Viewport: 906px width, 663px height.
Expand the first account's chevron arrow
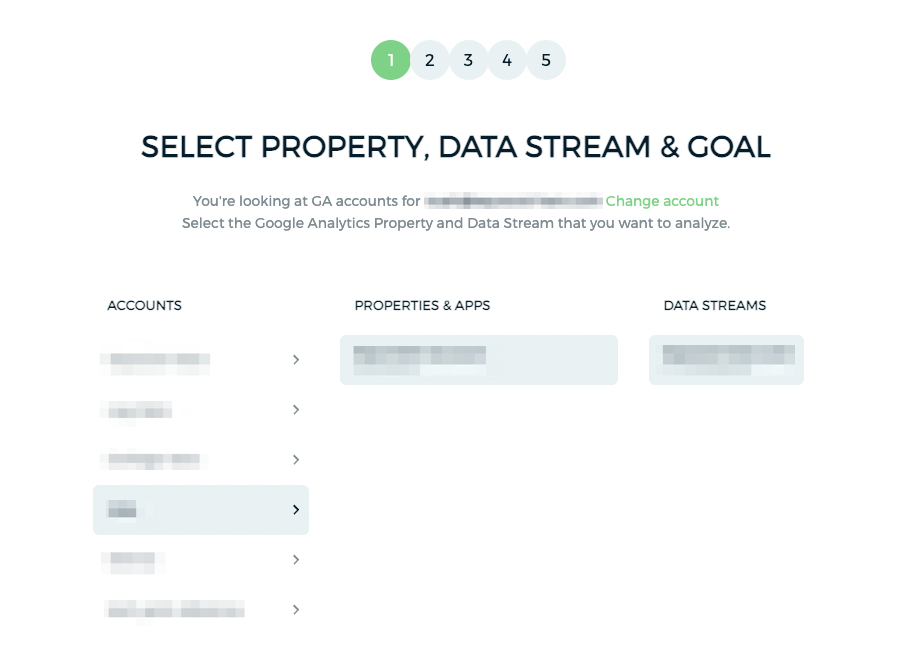[x=296, y=360]
